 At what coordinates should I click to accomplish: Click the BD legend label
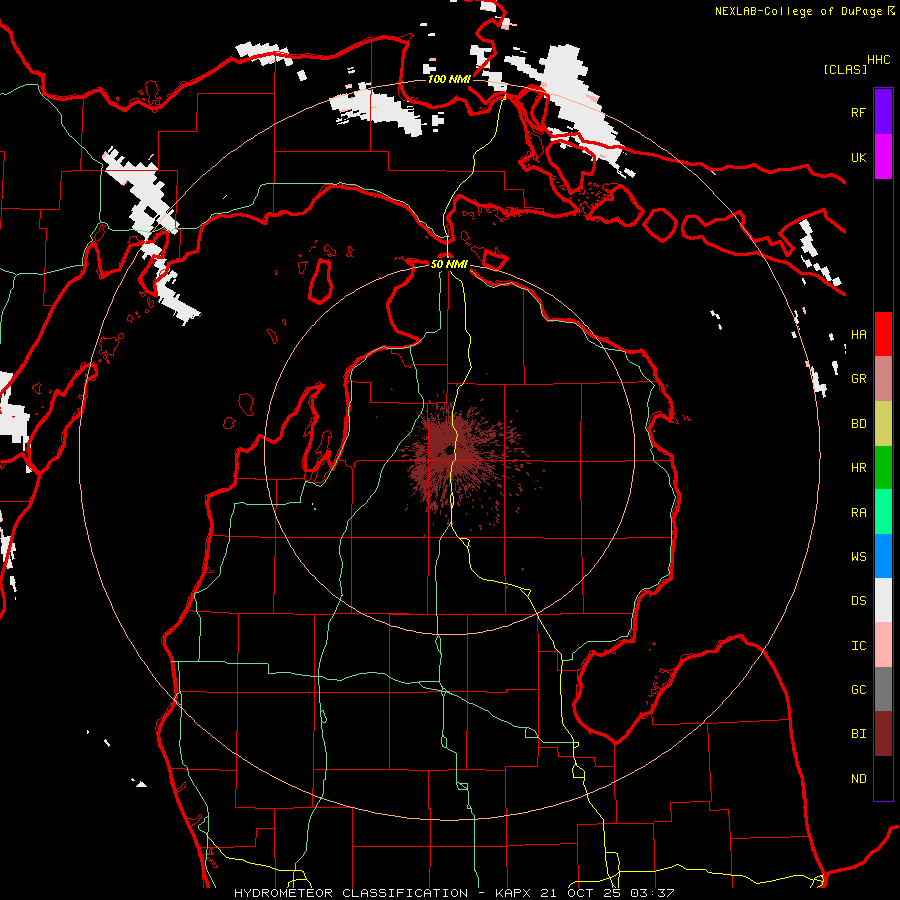[x=858, y=424]
